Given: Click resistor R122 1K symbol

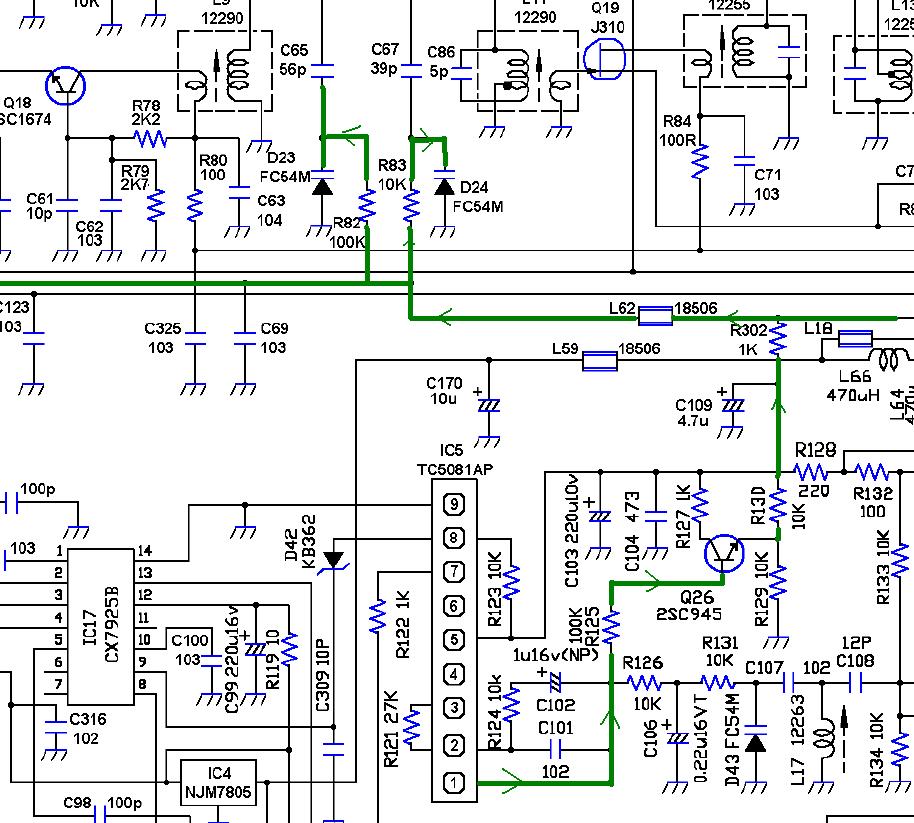Looking at the screenshot, I should point(378,616).
